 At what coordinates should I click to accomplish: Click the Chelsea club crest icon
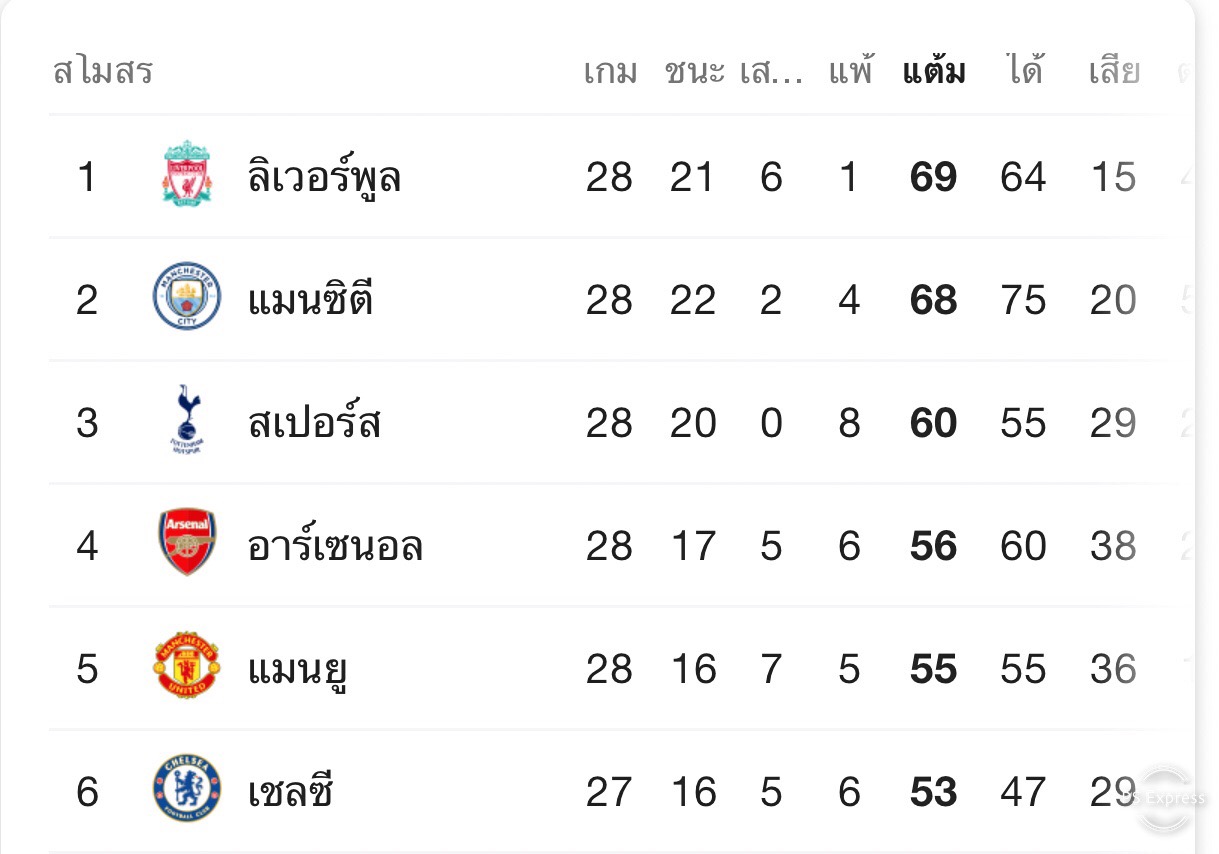187,789
